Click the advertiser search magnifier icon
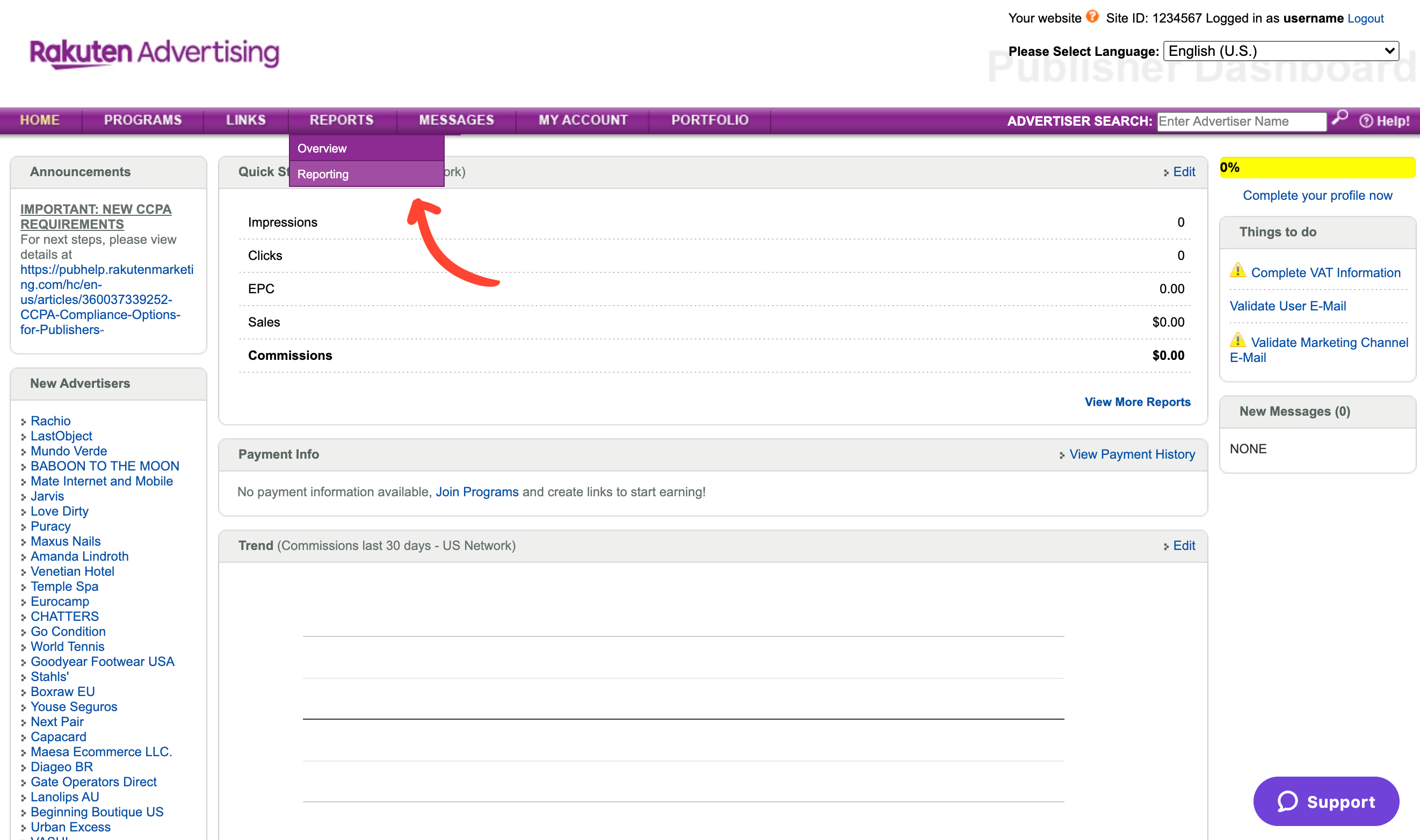This screenshot has height=840, width=1420. [1339, 118]
